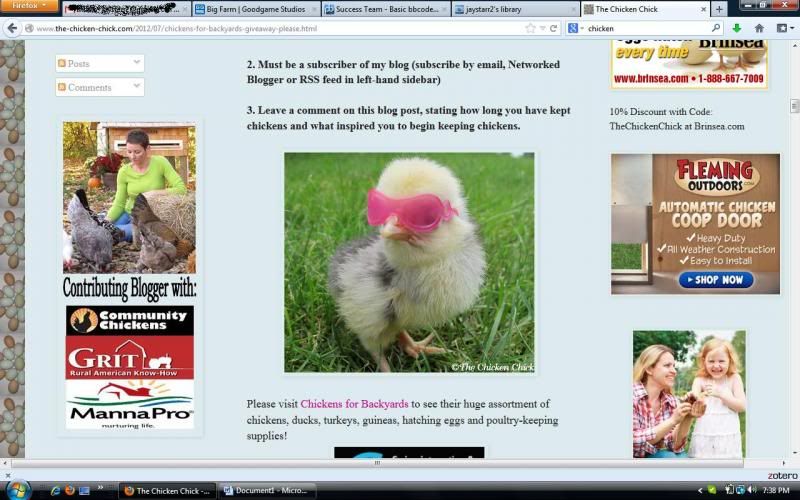Click the Fleming Outdoors coop door ad

coord(695,224)
